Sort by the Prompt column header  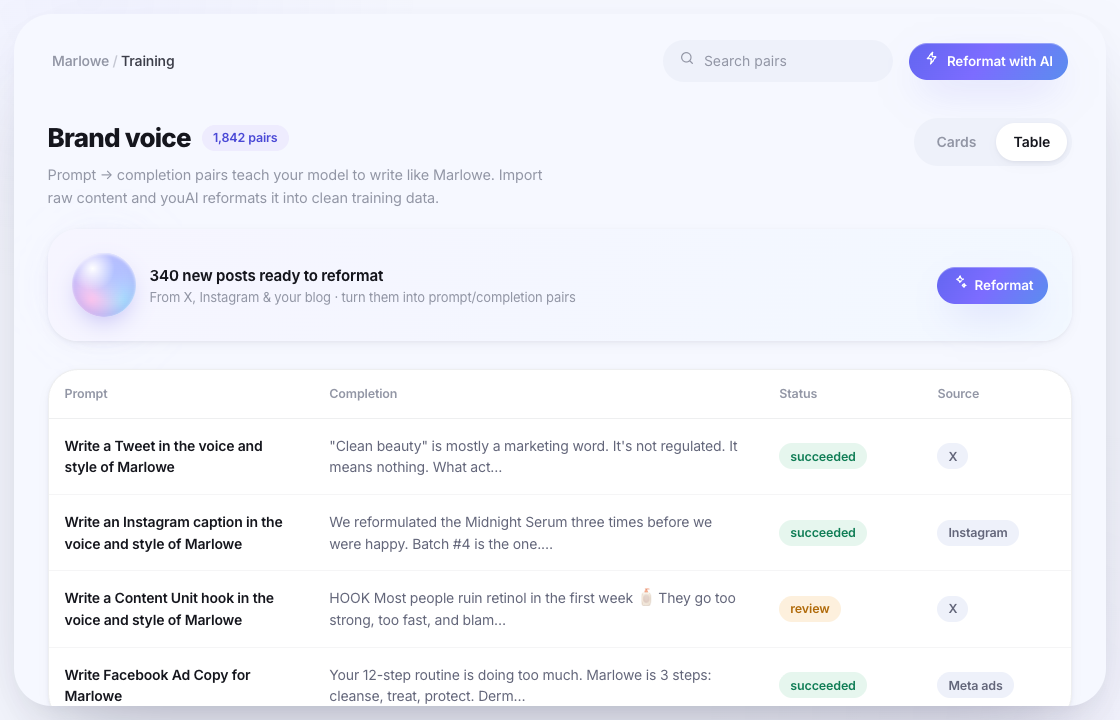point(86,394)
